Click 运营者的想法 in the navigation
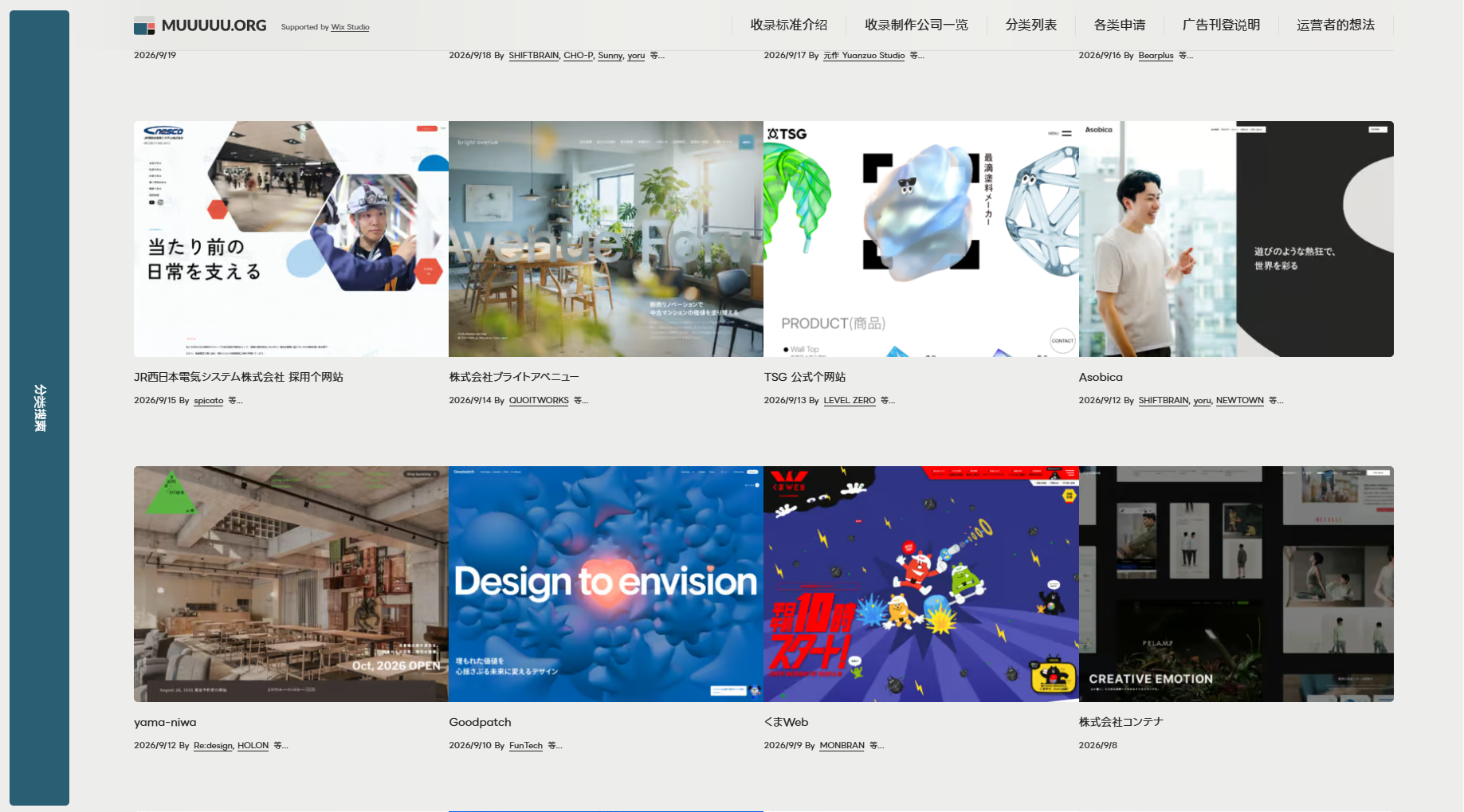The height and width of the screenshot is (812, 1464). [1336, 25]
